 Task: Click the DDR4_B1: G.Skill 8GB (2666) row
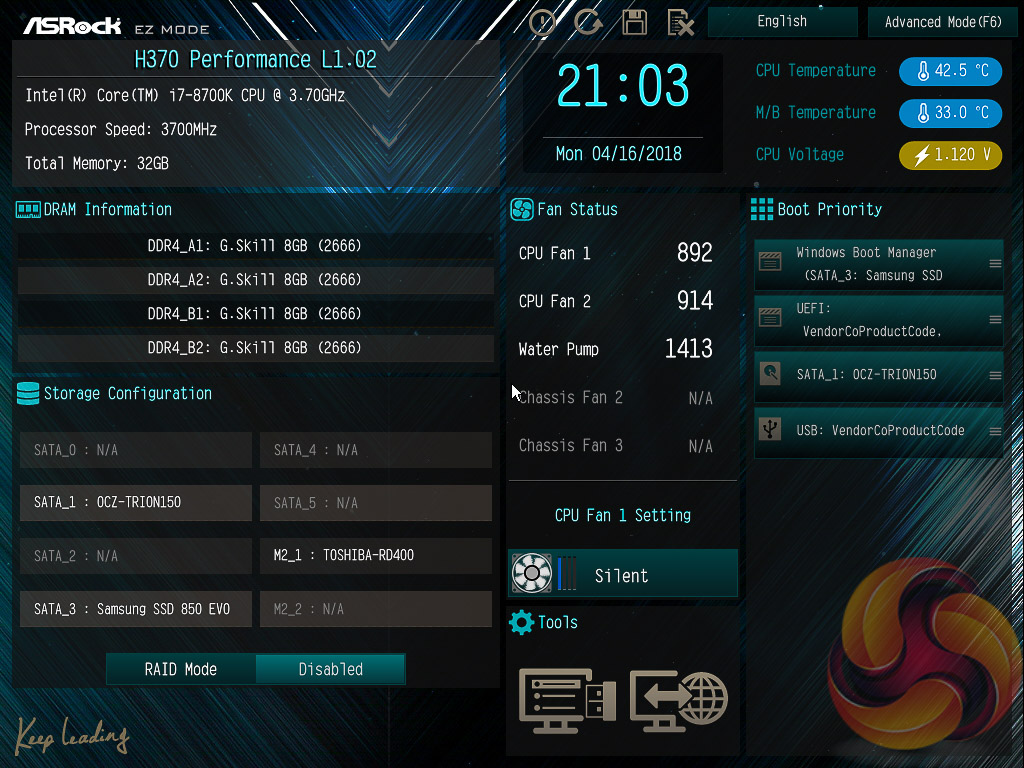tap(255, 313)
